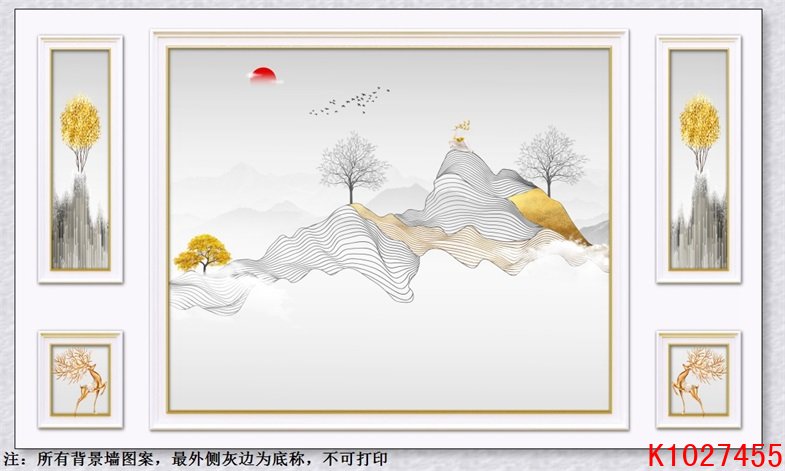Viewport: 785px width, 471px height.
Task: Click the product code K1027455
Action: [x=714, y=455]
